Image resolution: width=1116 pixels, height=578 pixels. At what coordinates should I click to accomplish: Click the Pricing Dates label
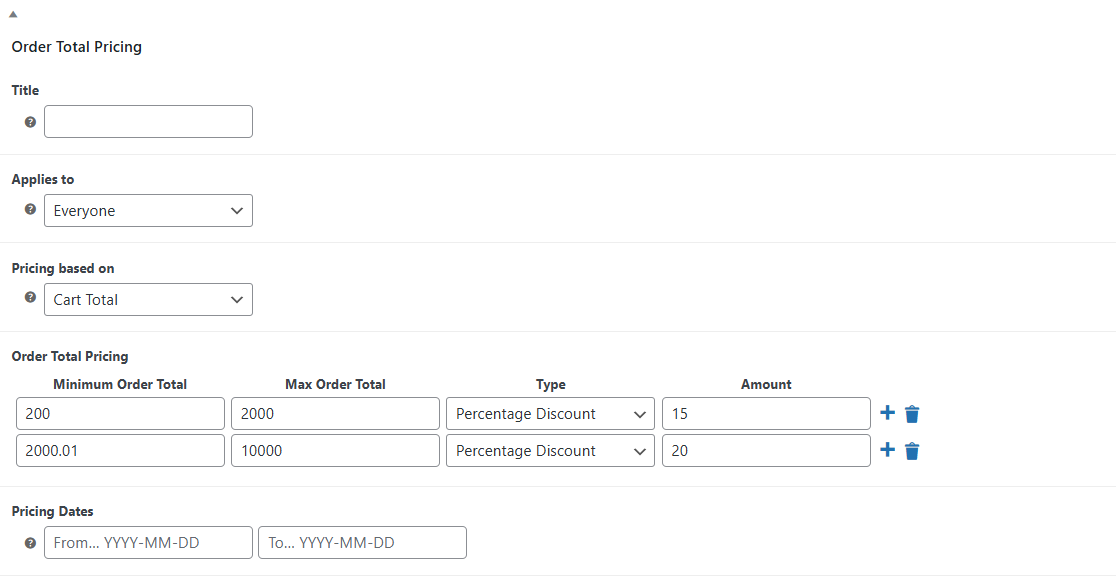[53, 511]
